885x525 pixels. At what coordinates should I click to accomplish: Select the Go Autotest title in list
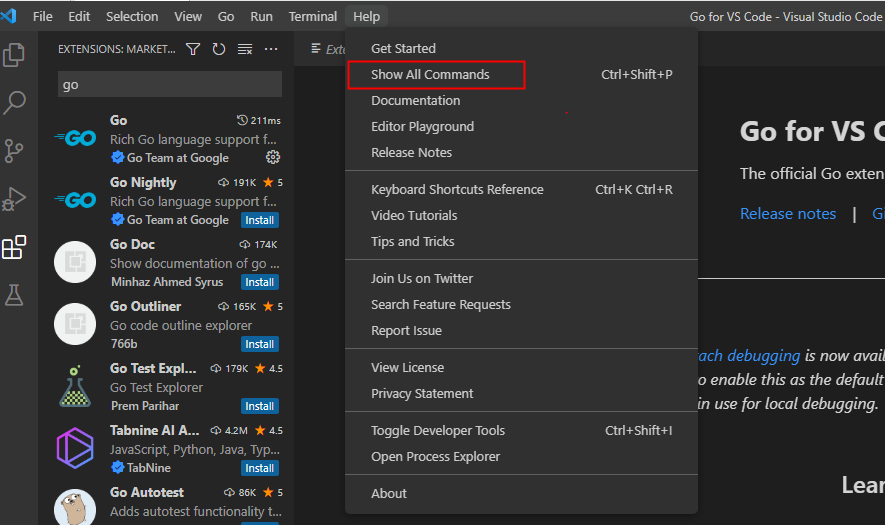(147, 492)
